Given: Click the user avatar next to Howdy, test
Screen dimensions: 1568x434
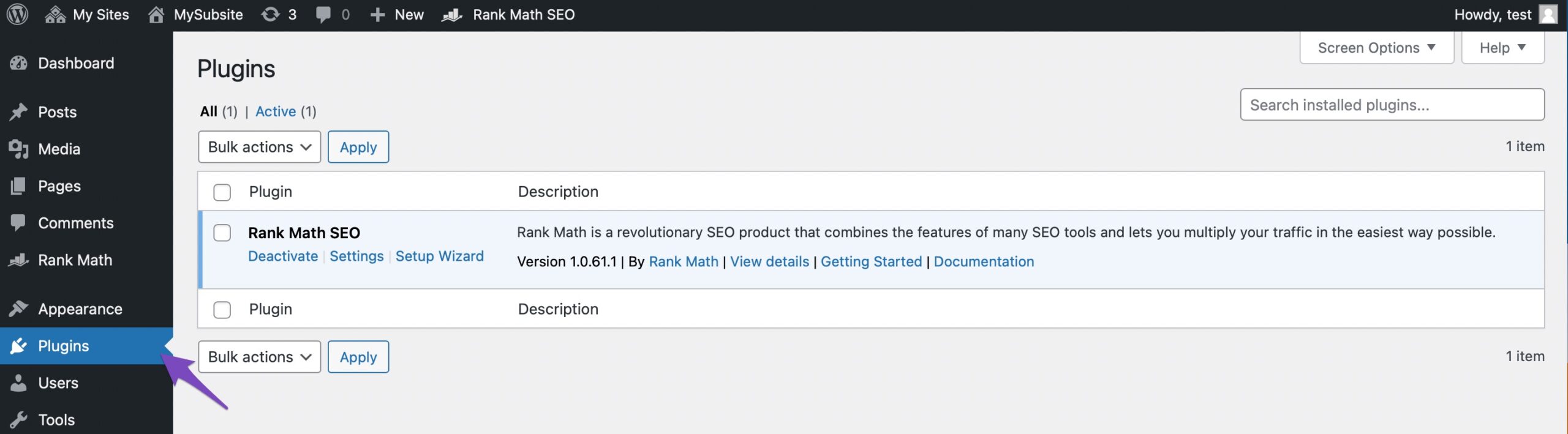Looking at the screenshot, I should tap(1548, 14).
